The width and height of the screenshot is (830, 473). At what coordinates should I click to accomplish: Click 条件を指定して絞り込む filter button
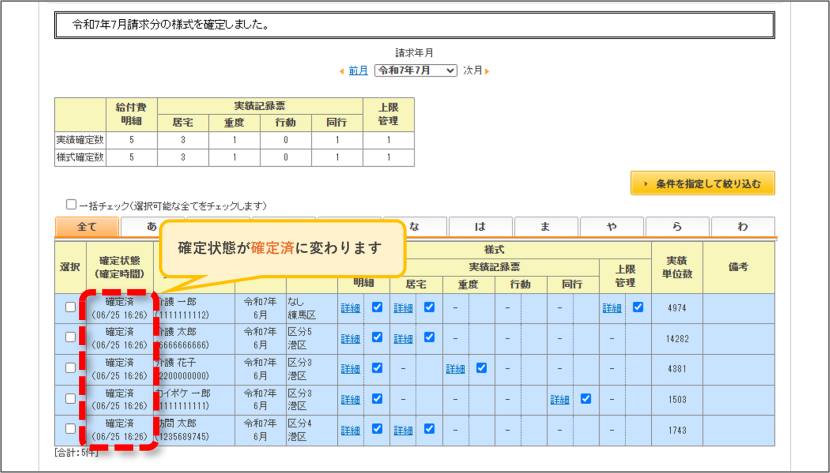tap(702, 183)
